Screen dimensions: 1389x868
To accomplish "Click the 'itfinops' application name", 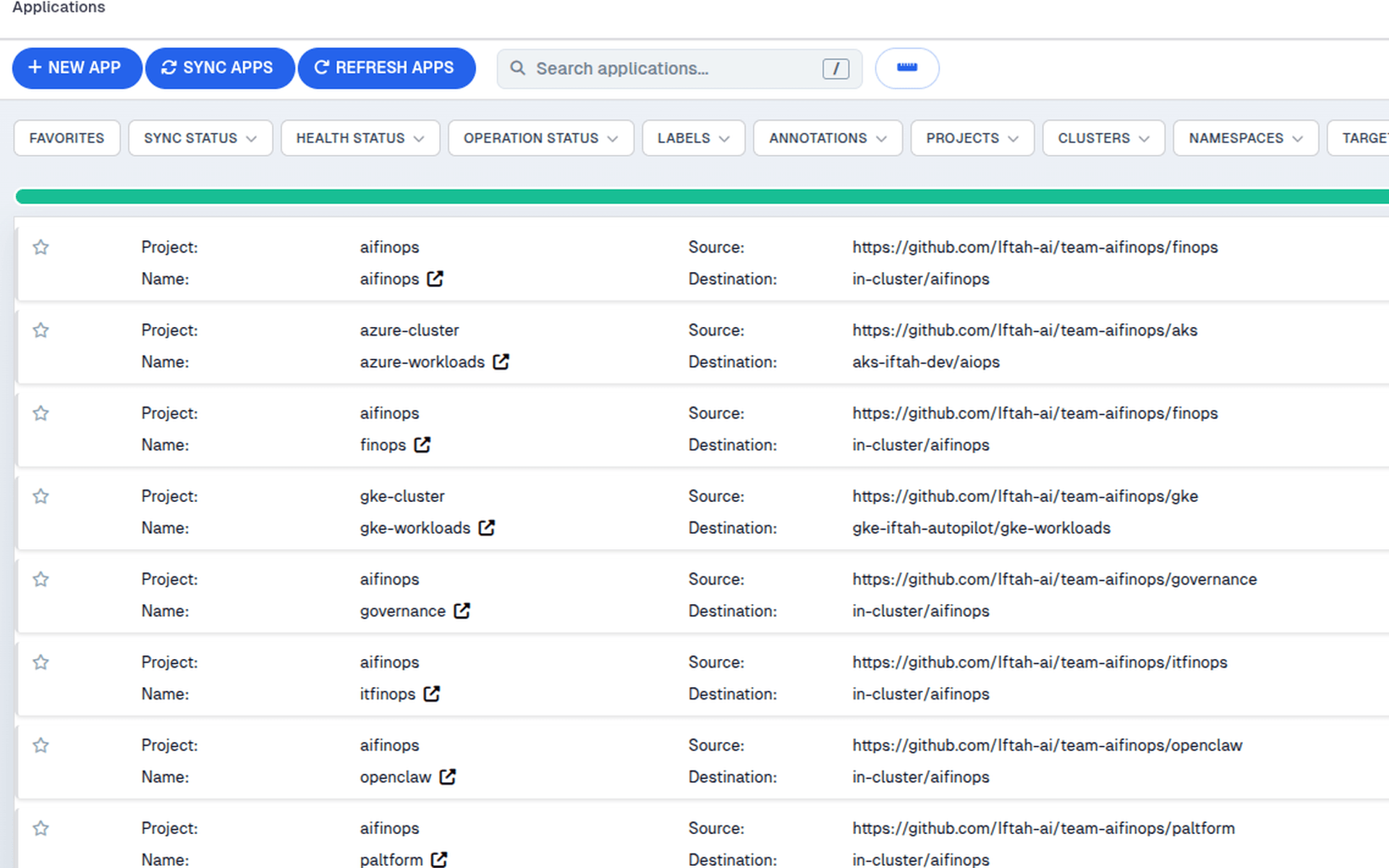I will pyautogui.click(x=388, y=694).
